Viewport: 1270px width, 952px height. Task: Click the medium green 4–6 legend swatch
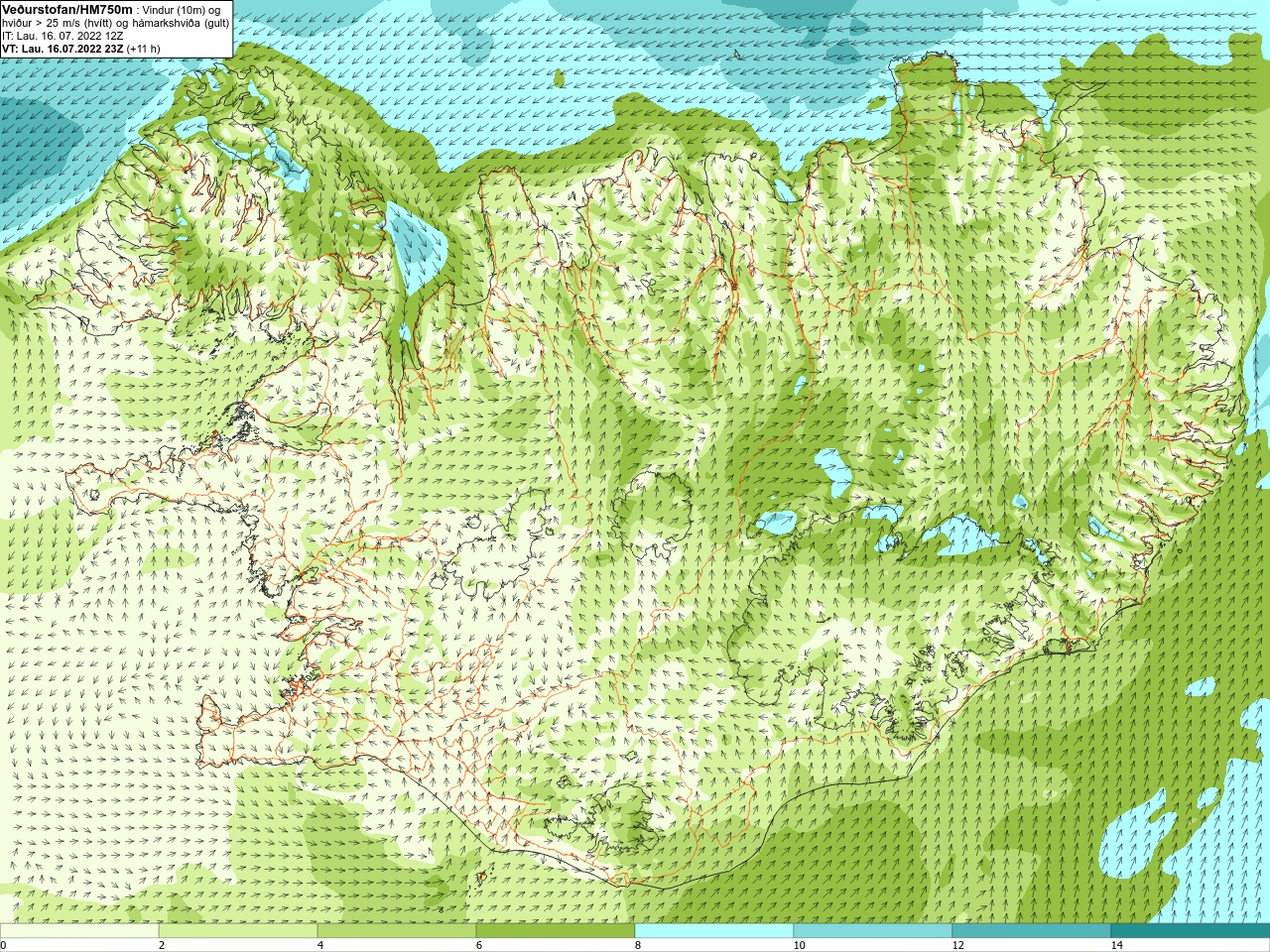397,931
